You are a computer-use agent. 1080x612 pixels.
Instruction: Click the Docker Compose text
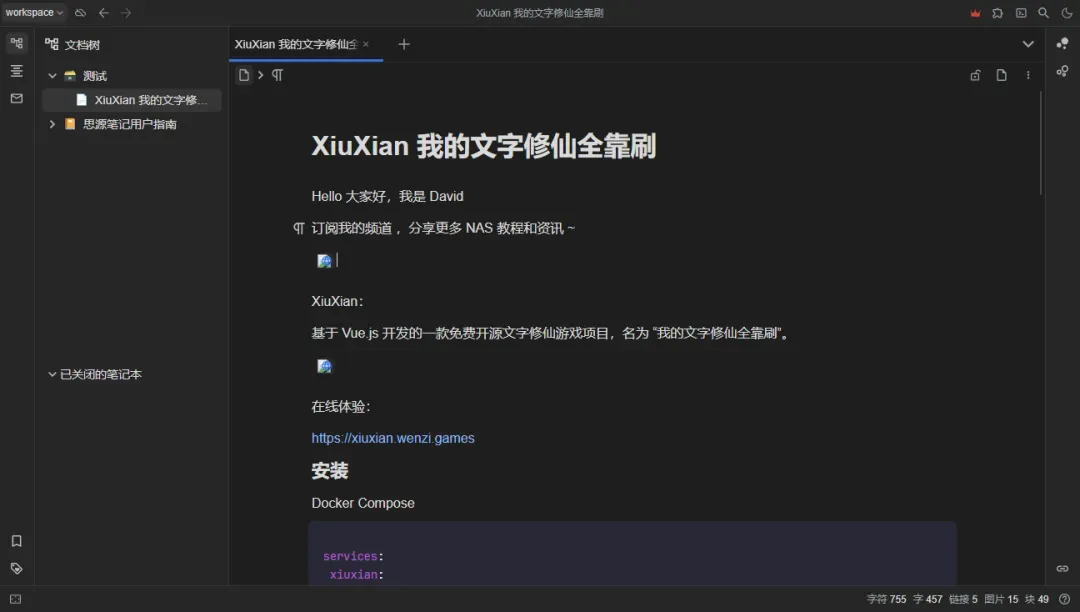(x=363, y=503)
